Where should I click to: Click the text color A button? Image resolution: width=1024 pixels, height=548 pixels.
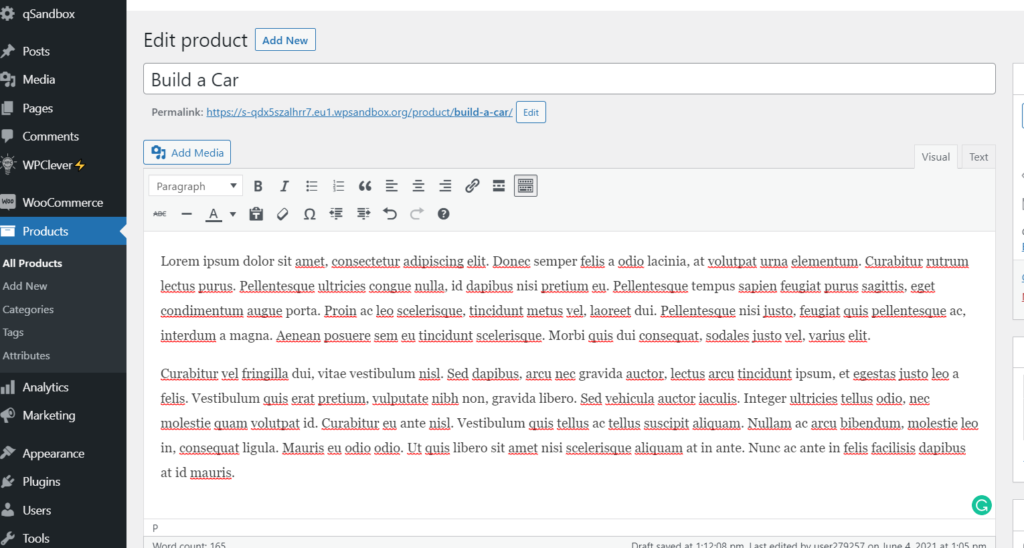pos(214,214)
